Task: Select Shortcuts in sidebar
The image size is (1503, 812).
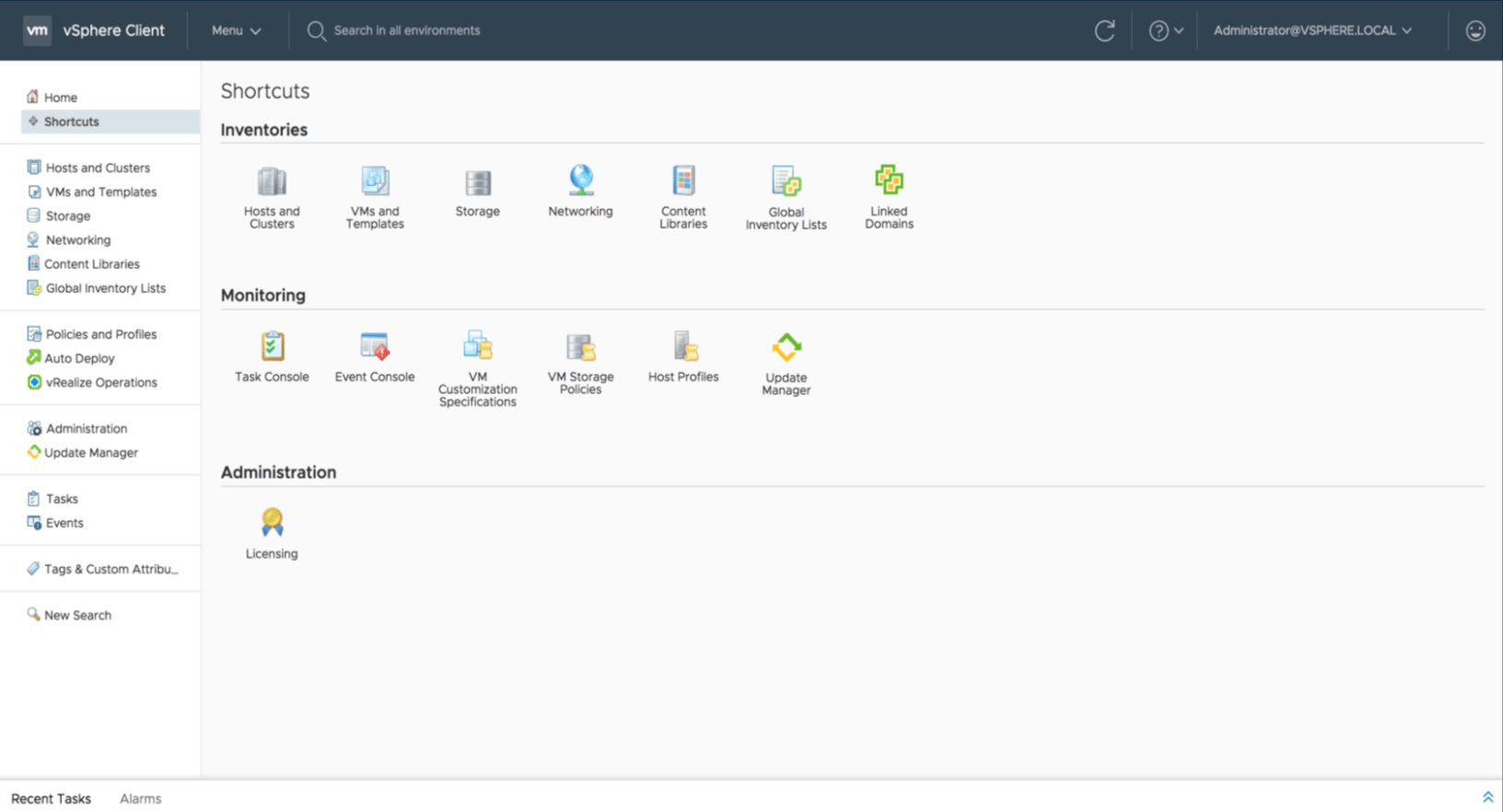Action: click(x=110, y=122)
